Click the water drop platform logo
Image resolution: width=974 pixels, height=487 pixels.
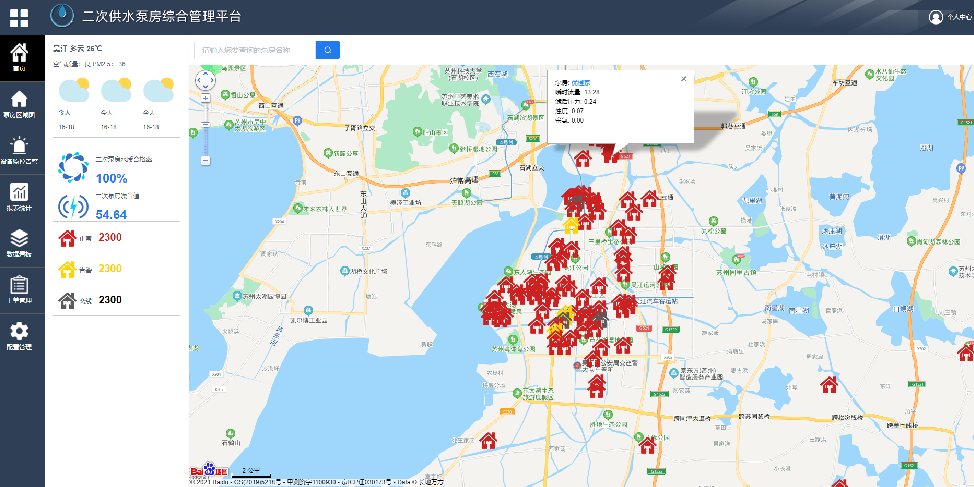pyautogui.click(x=63, y=17)
